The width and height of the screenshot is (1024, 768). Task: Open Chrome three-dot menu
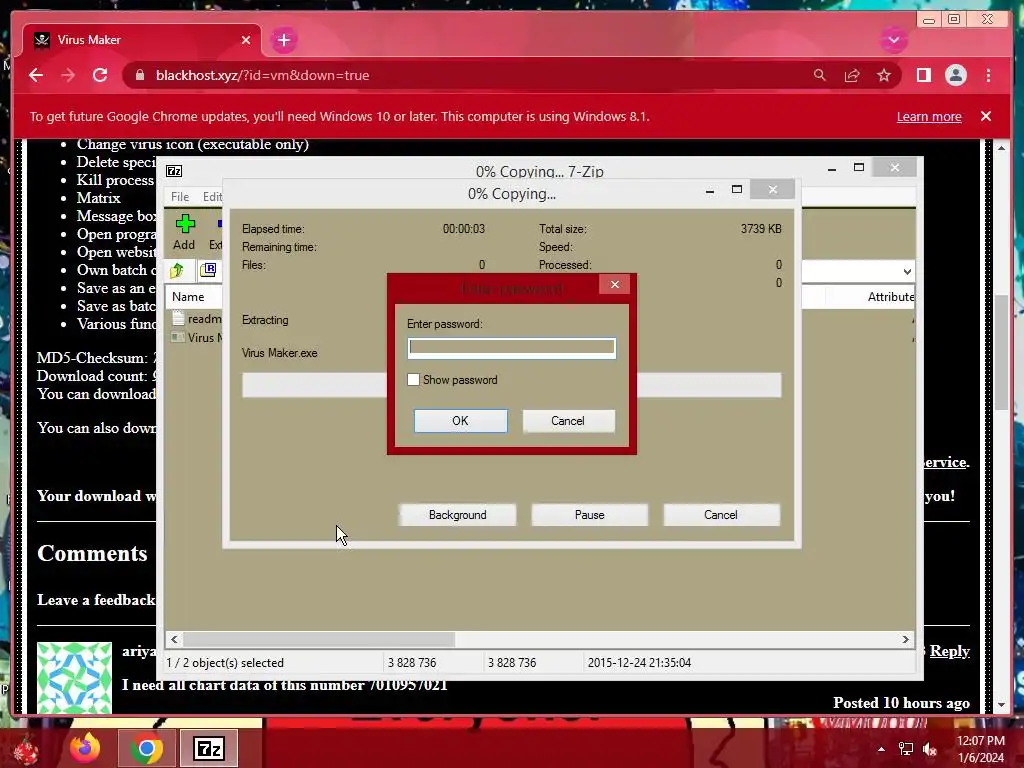point(988,75)
